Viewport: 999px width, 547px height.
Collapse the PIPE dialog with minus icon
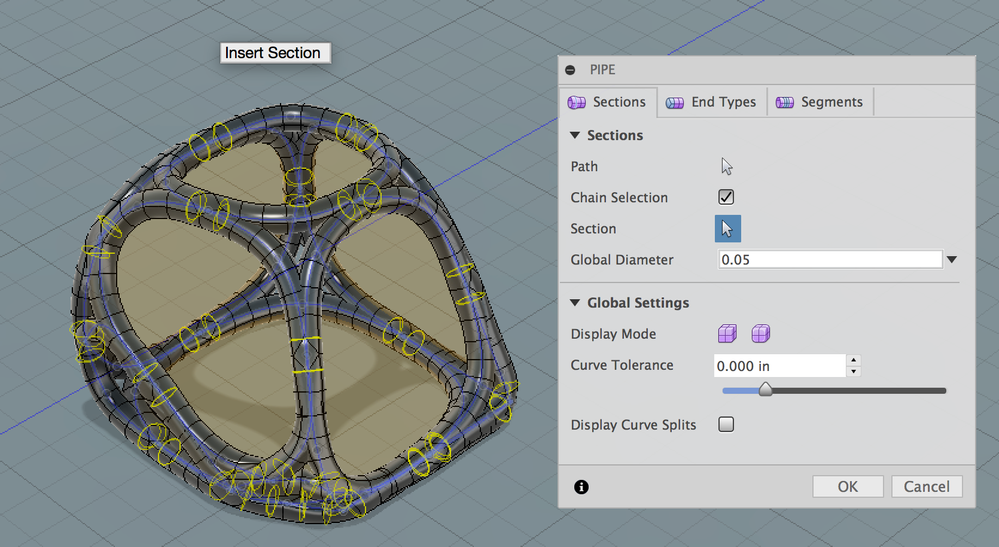(570, 71)
